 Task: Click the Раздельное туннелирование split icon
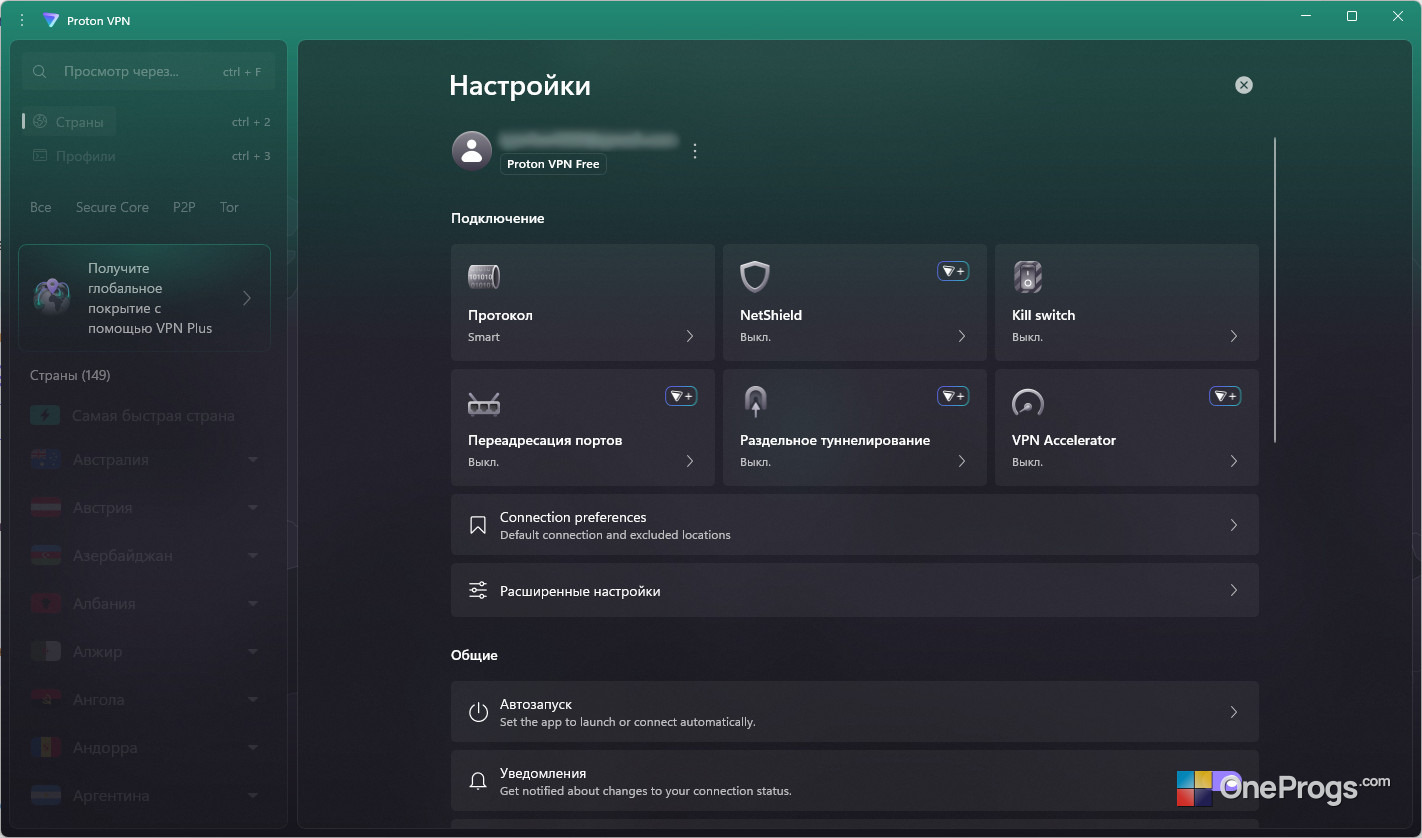tap(755, 402)
